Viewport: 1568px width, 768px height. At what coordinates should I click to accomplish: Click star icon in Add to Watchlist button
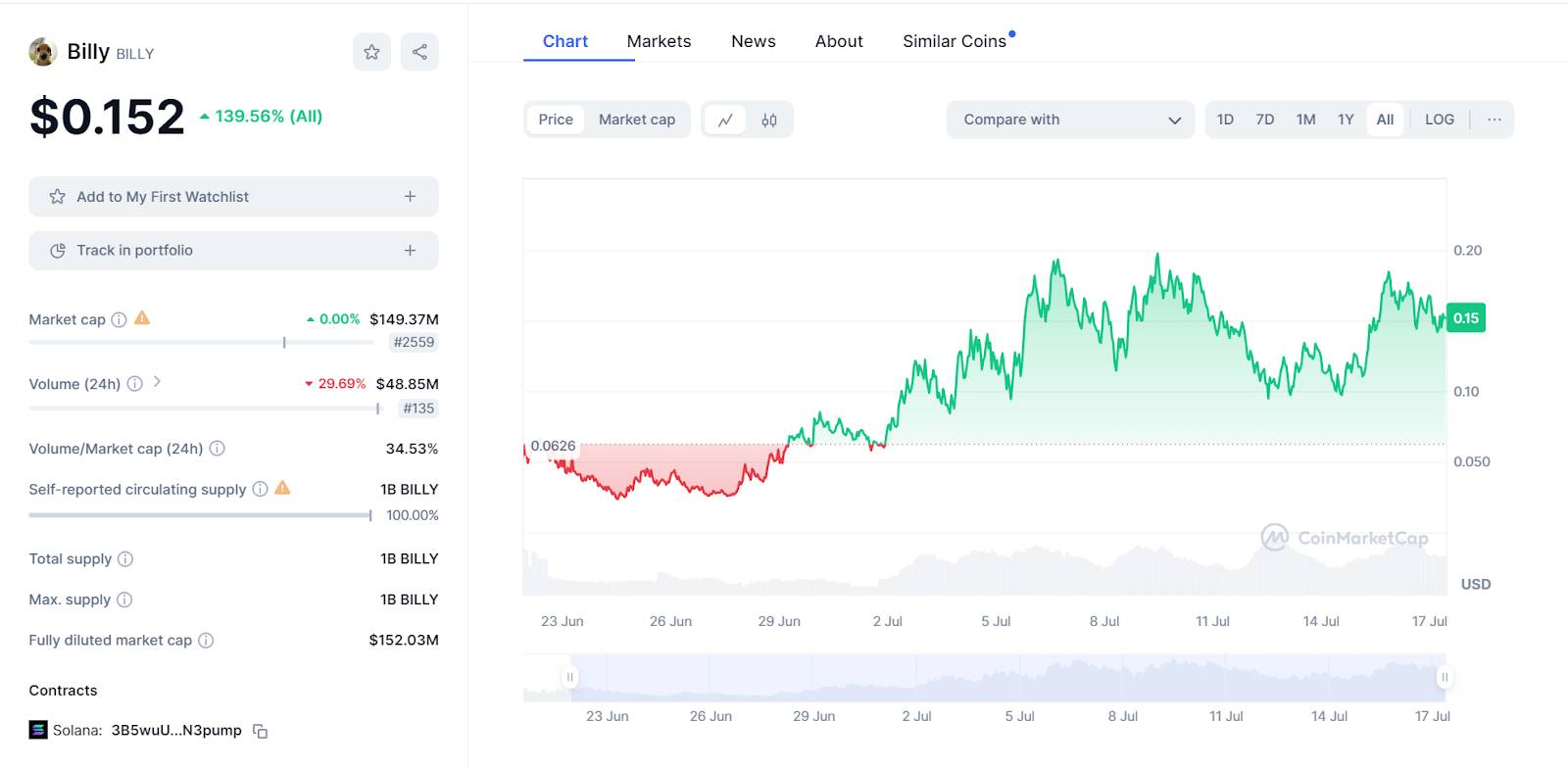[58, 197]
